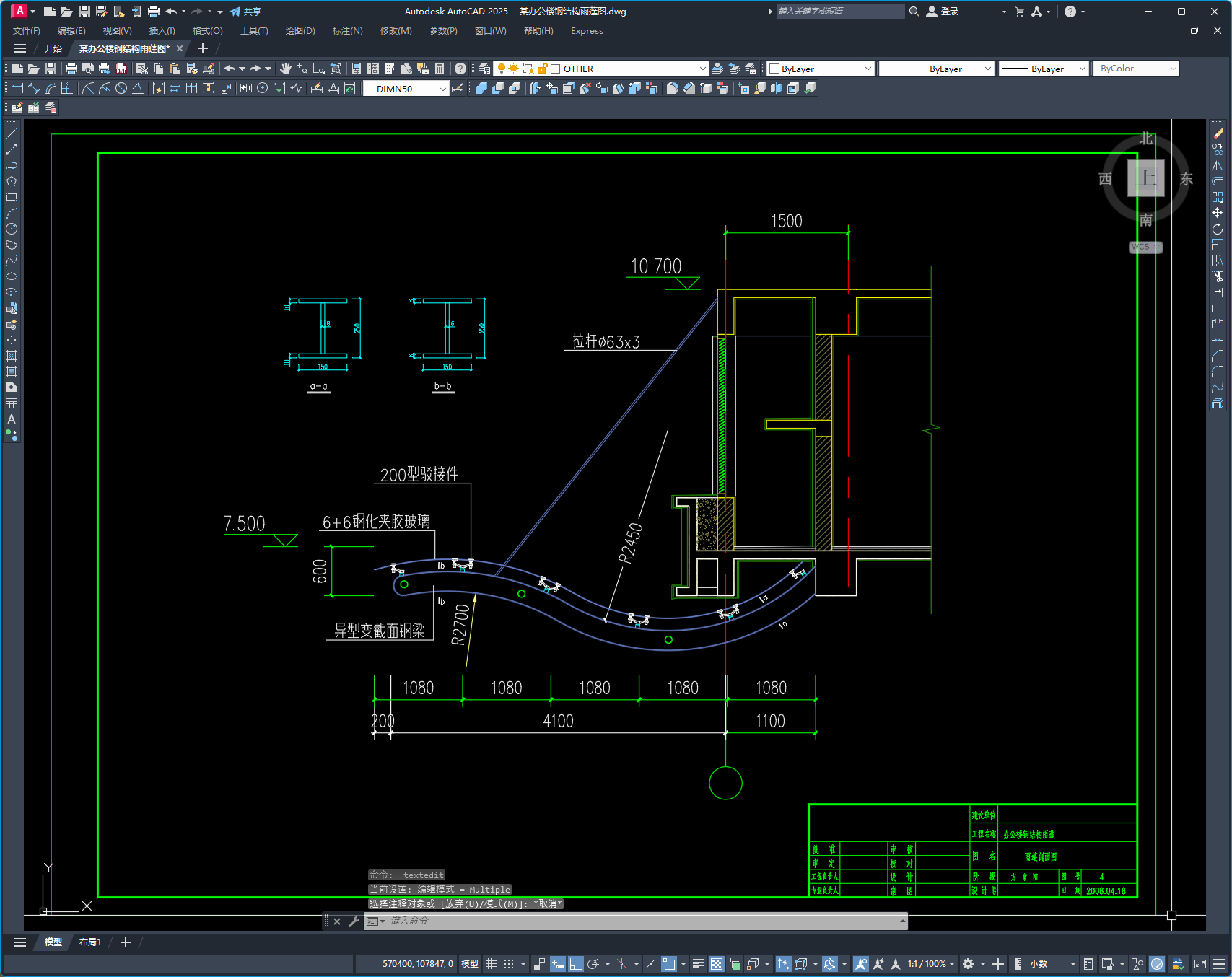Toggle snap mode dots in the status bar
The height and width of the screenshot is (977, 1232).
tap(509, 964)
